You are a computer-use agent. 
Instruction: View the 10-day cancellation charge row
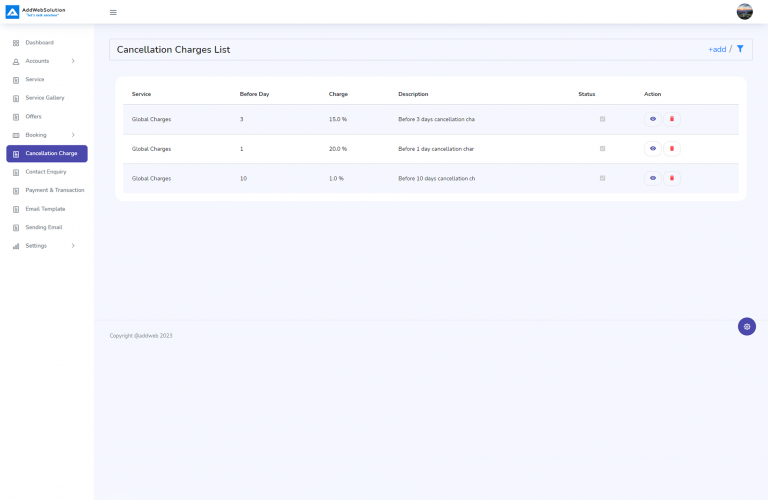(x=652, y=178)
